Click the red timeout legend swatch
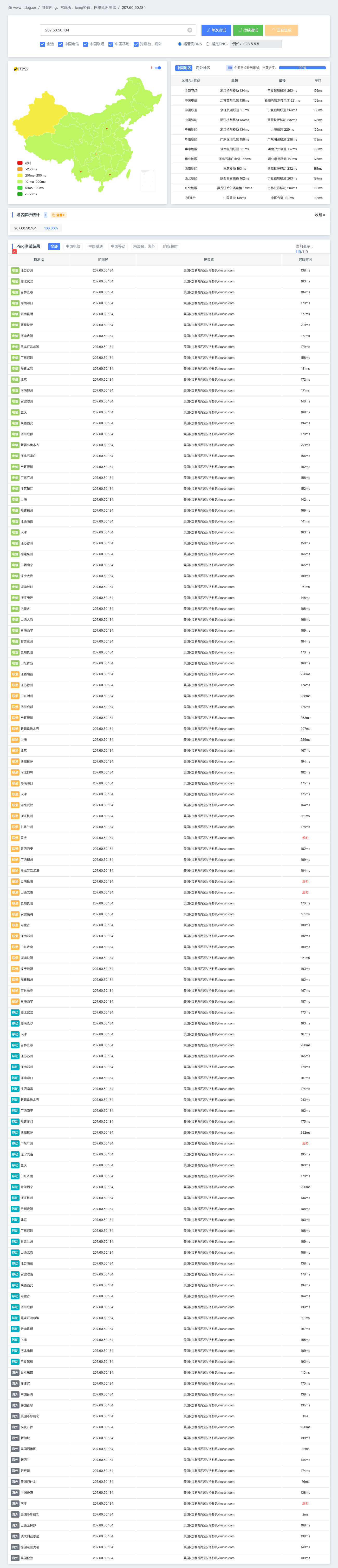The width and height of the screenshot is (338, 1568). pos(19,163)
